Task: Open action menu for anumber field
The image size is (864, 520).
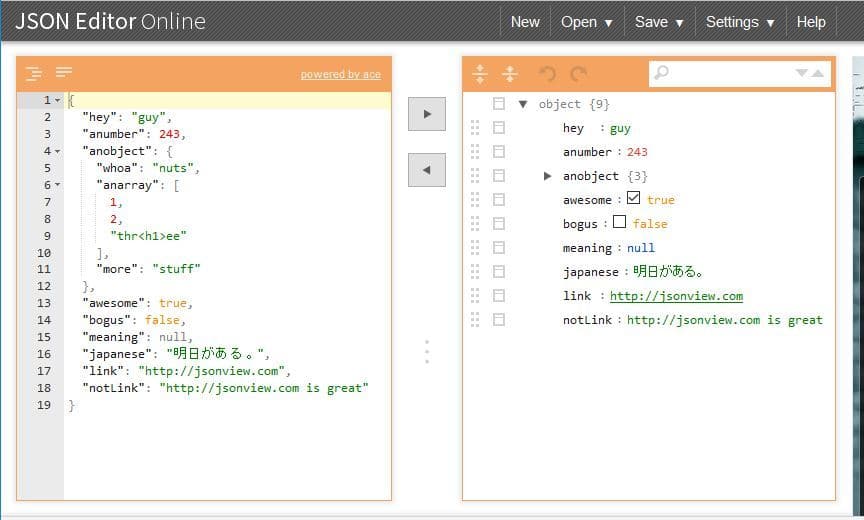Action: pos(499,151)
